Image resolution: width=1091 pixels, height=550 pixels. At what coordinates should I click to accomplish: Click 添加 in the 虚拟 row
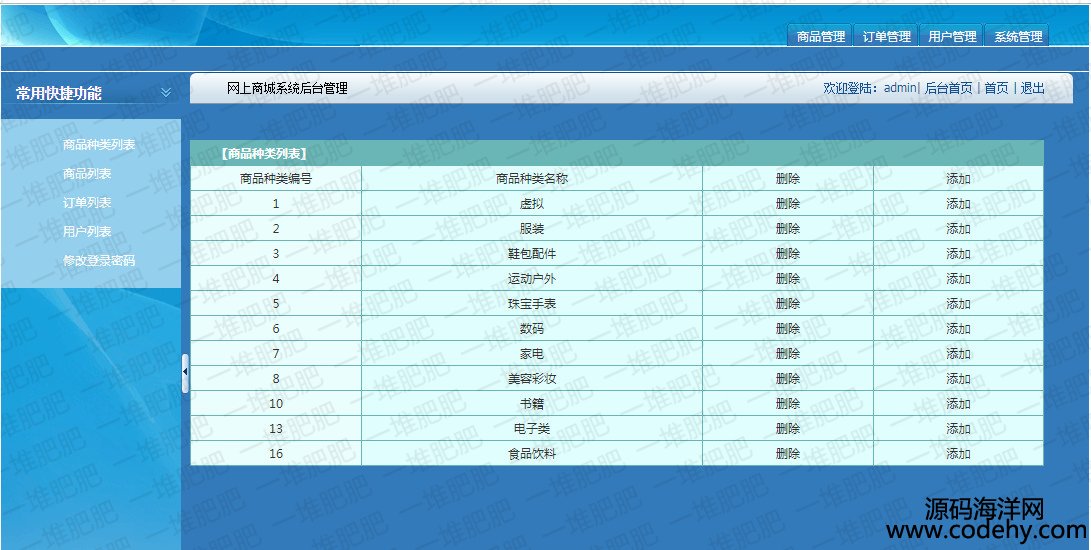click(958, 204)
